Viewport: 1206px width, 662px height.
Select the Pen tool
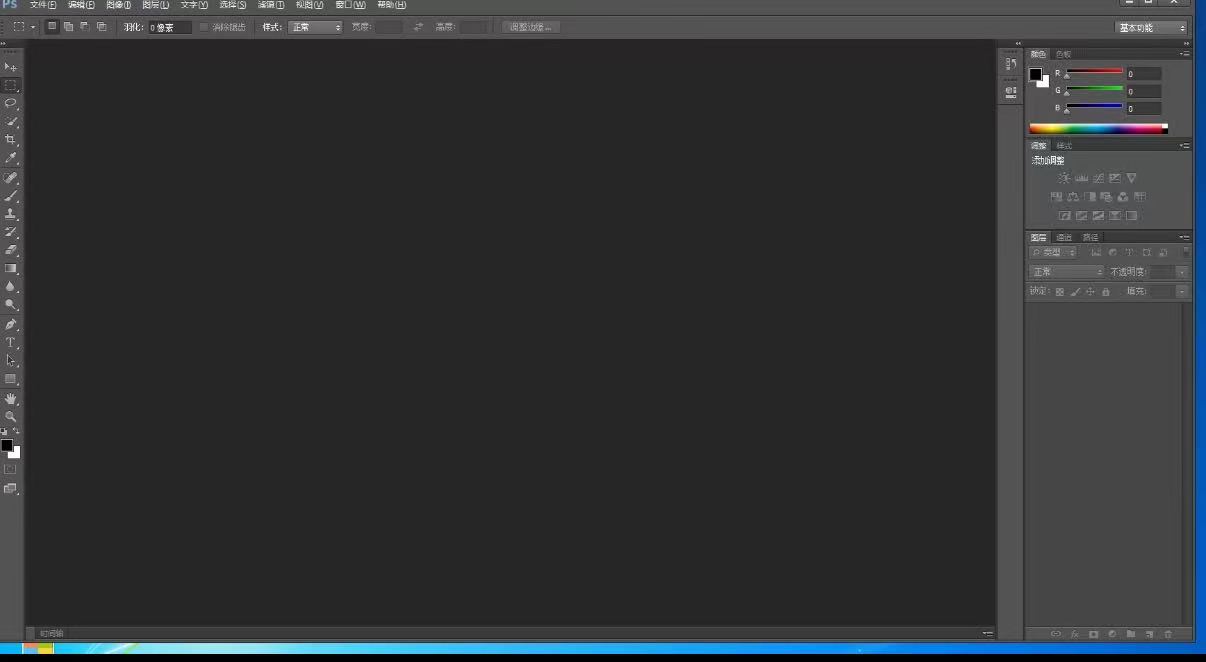(x=11, y=324)
